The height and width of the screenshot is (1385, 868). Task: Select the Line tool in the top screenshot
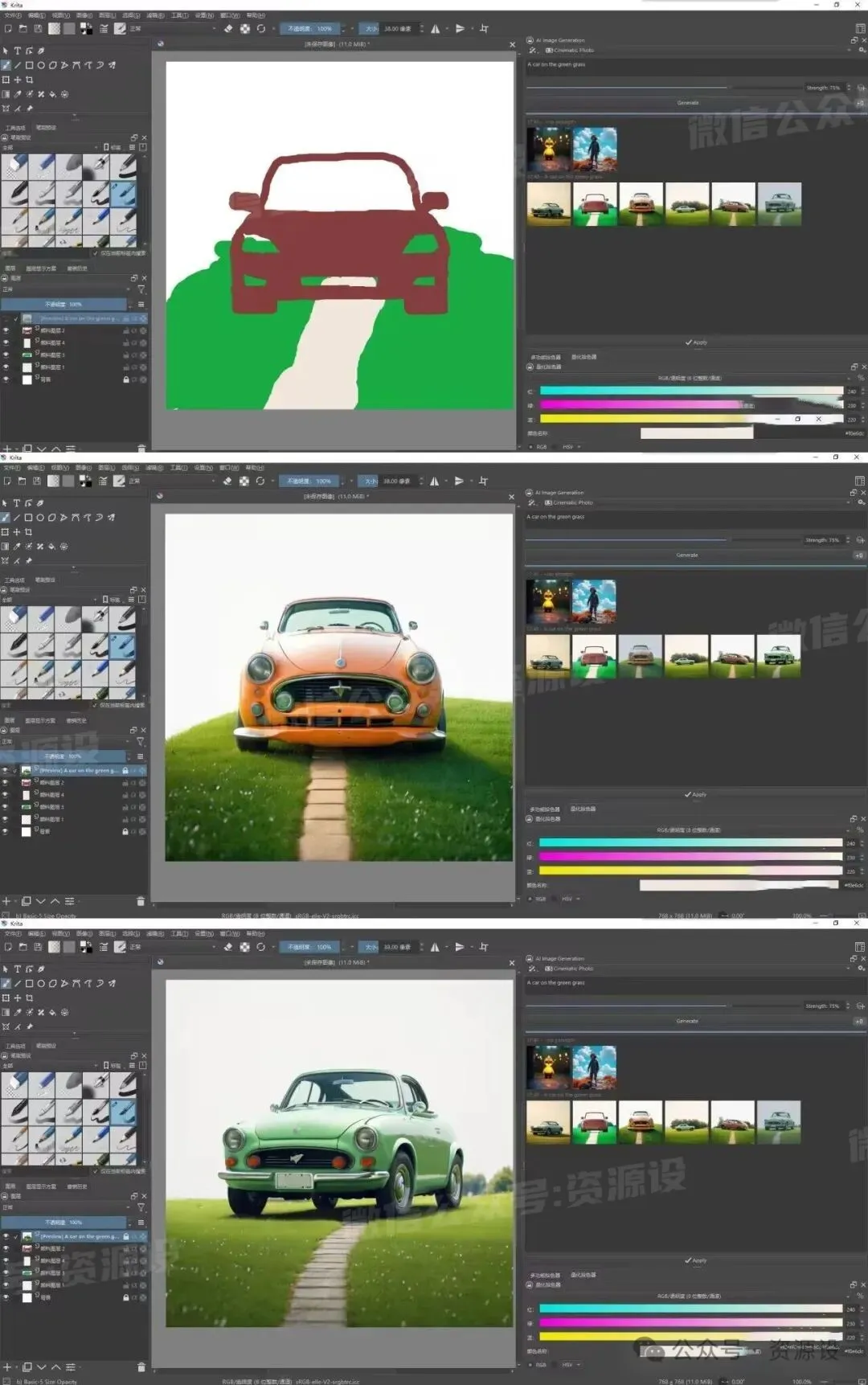point(18,65)
